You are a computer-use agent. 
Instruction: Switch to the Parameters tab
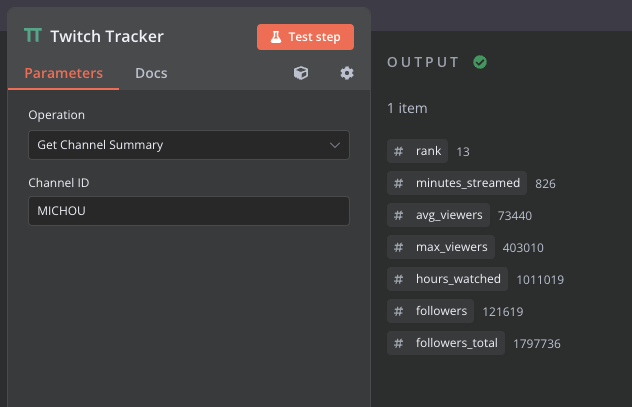click(x=64, y=73)
